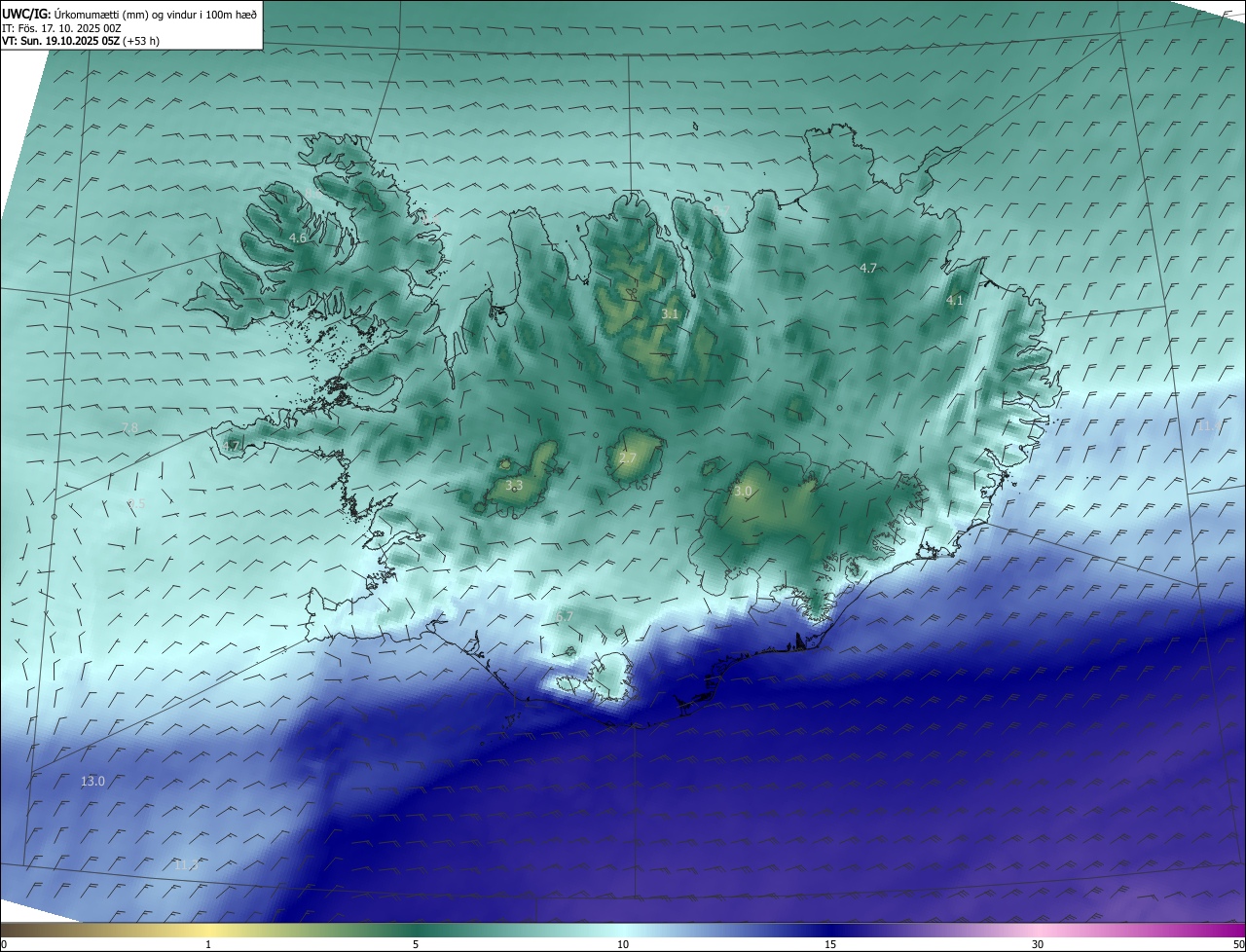The width and height of the screenshot is (1246, 952).
Task: Click the valid time "VT: Sun. 19.10.2025 05Z (+53 h)"
Action: point(81,41)
